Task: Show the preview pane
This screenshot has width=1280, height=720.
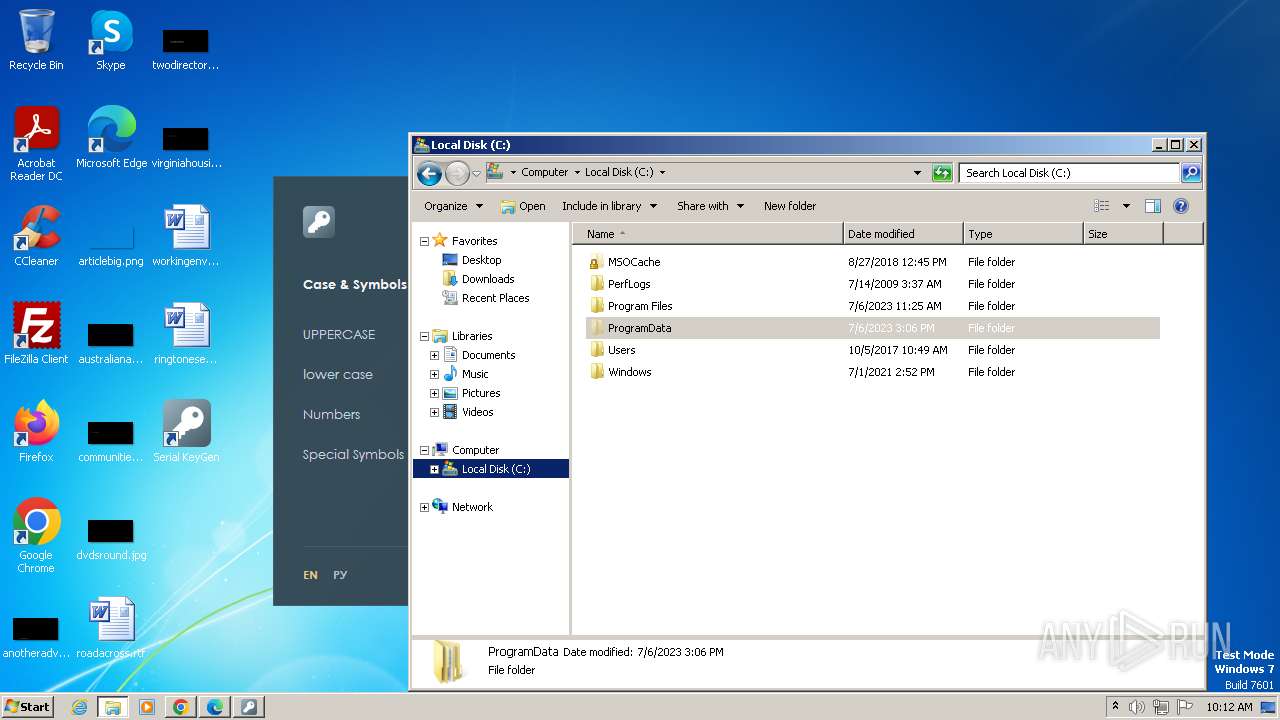Action: click(1152, 206)
